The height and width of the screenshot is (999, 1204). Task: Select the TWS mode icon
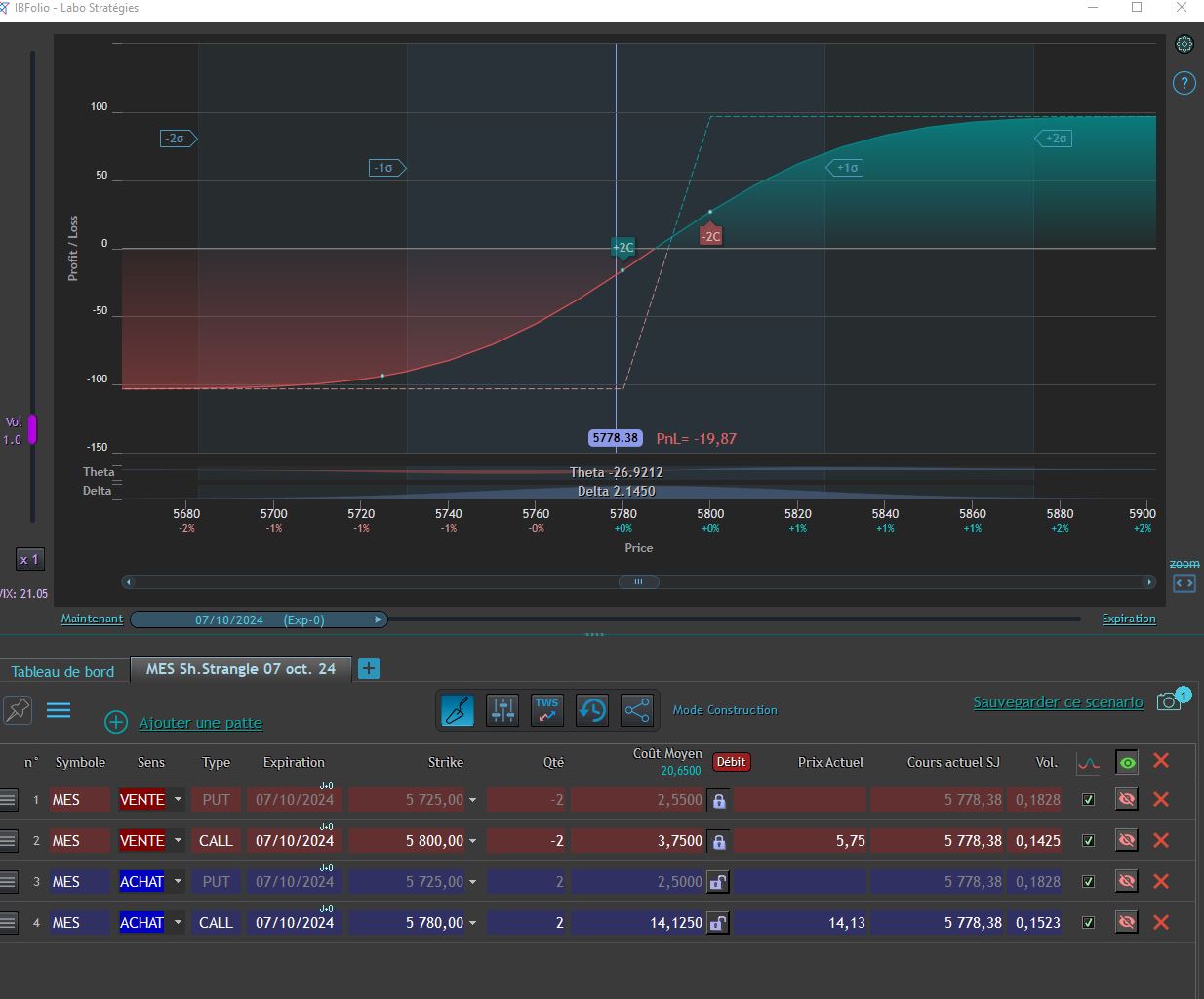coord(546,709)
